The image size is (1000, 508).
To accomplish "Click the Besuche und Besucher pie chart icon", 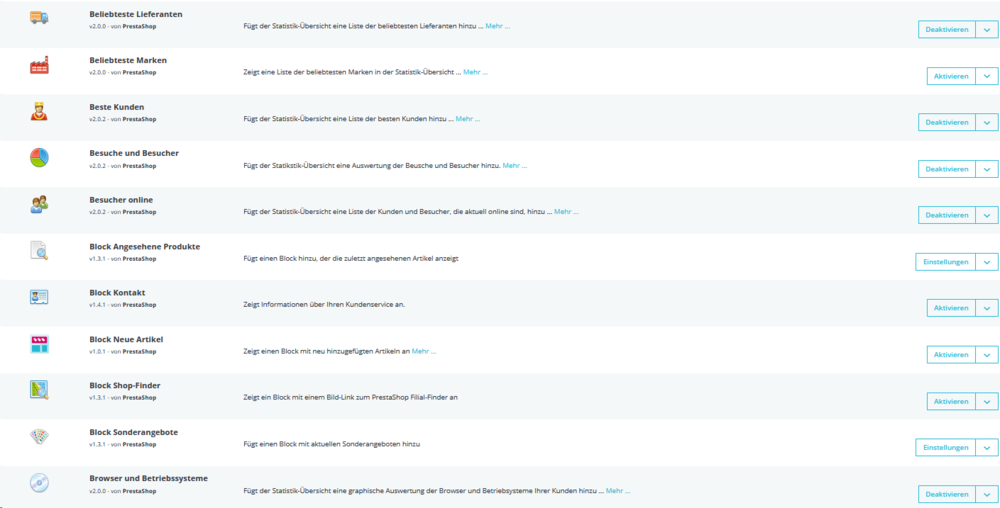I will [x=39, y=157].
